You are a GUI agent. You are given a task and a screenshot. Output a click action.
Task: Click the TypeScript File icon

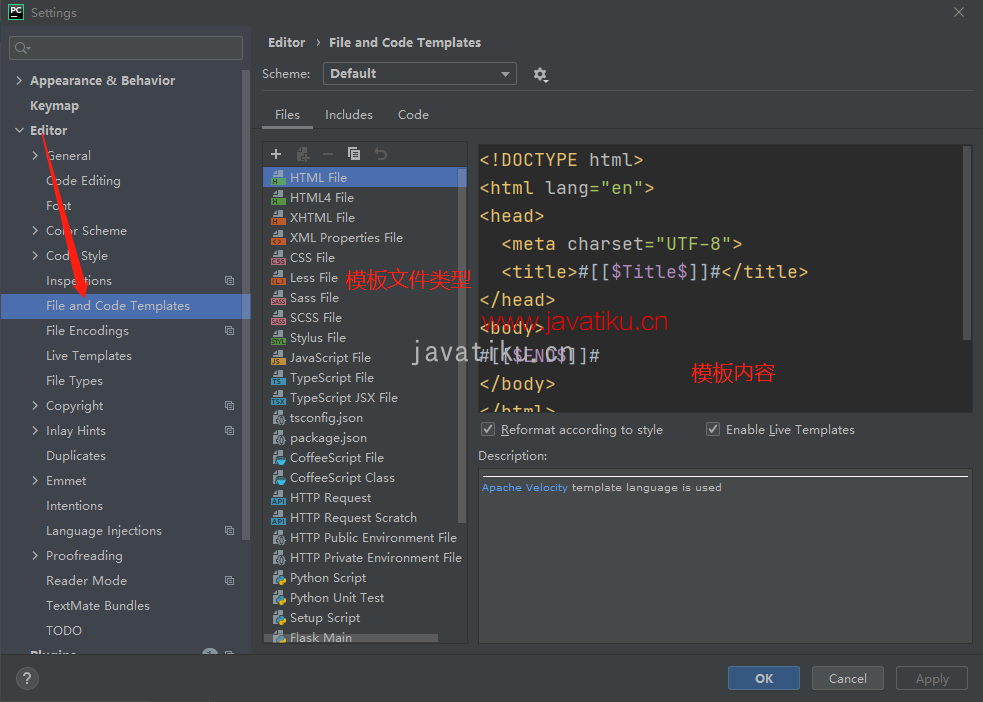click(x=278, y=379)
